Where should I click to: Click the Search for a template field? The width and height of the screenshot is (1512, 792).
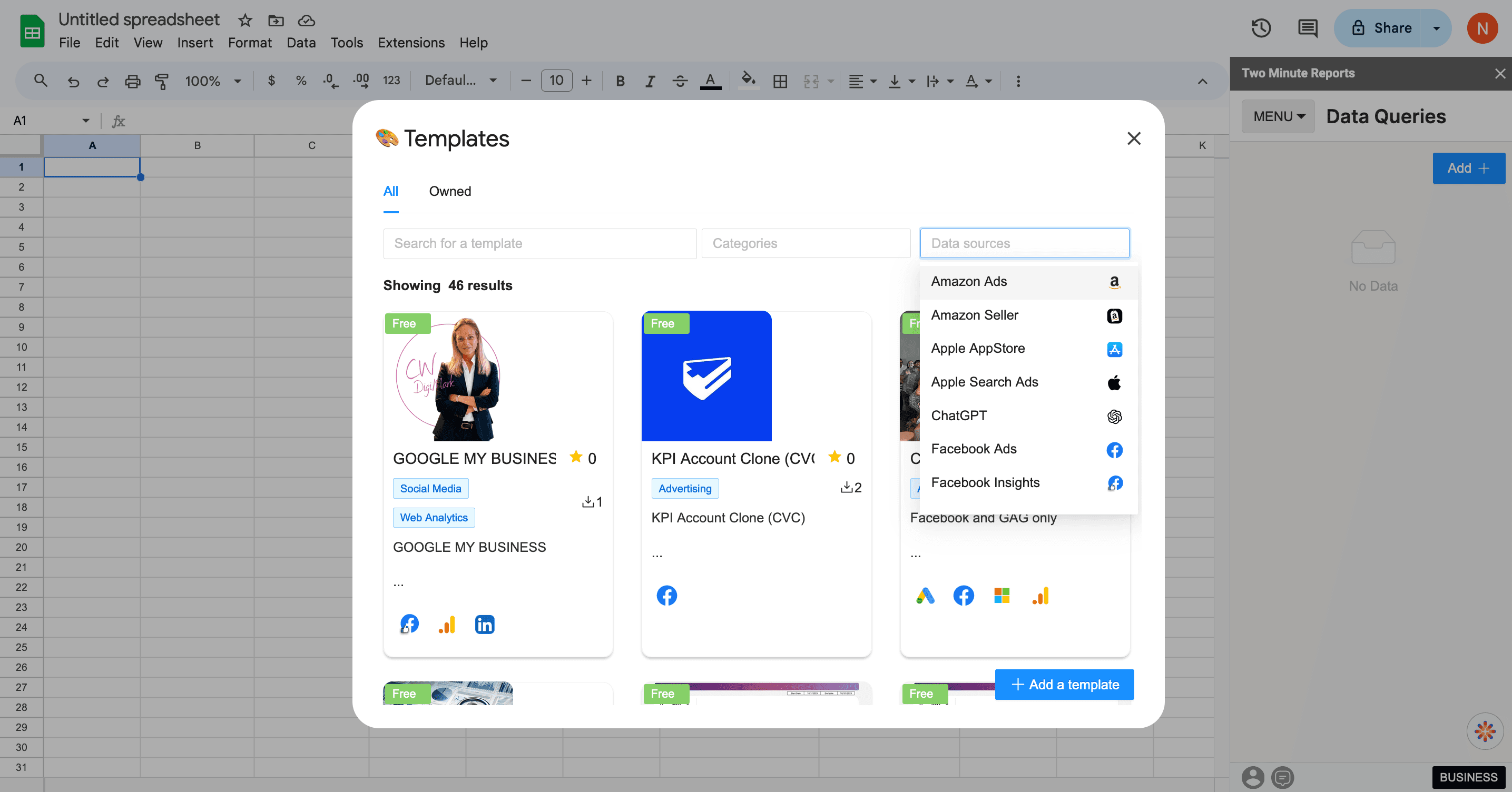click(x=539, y=243)
